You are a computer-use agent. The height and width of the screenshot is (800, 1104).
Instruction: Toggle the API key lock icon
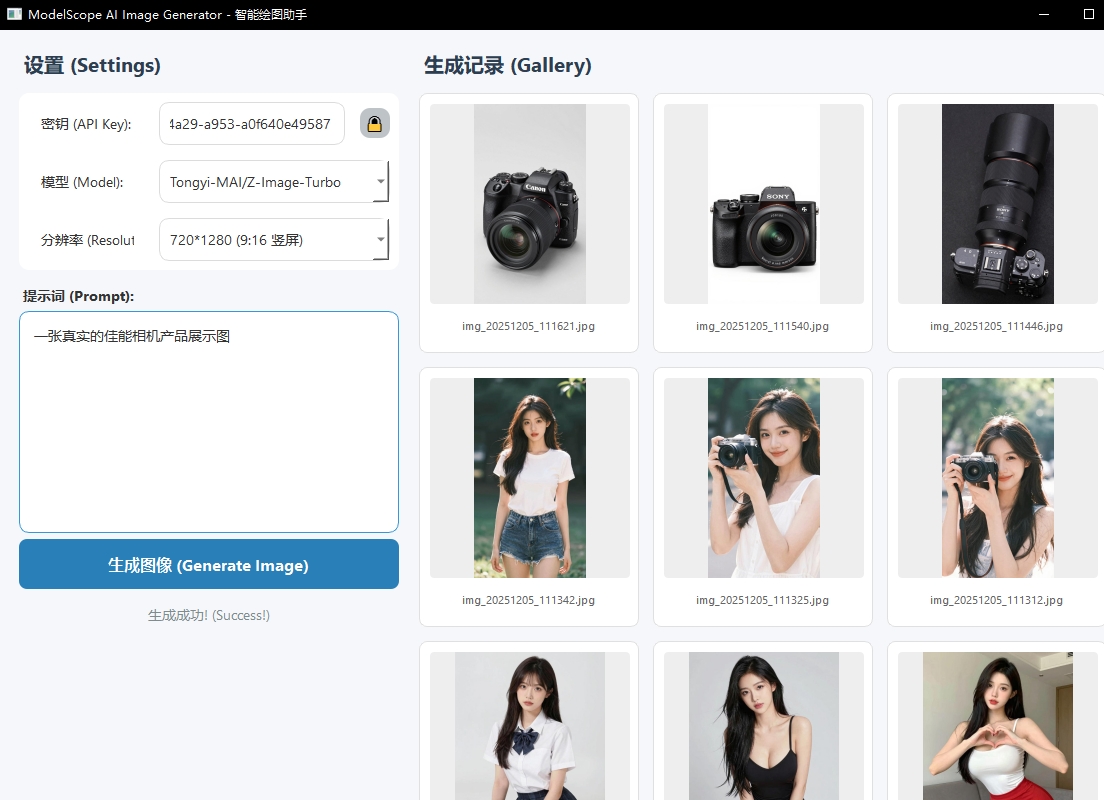(x=374, y=124)
